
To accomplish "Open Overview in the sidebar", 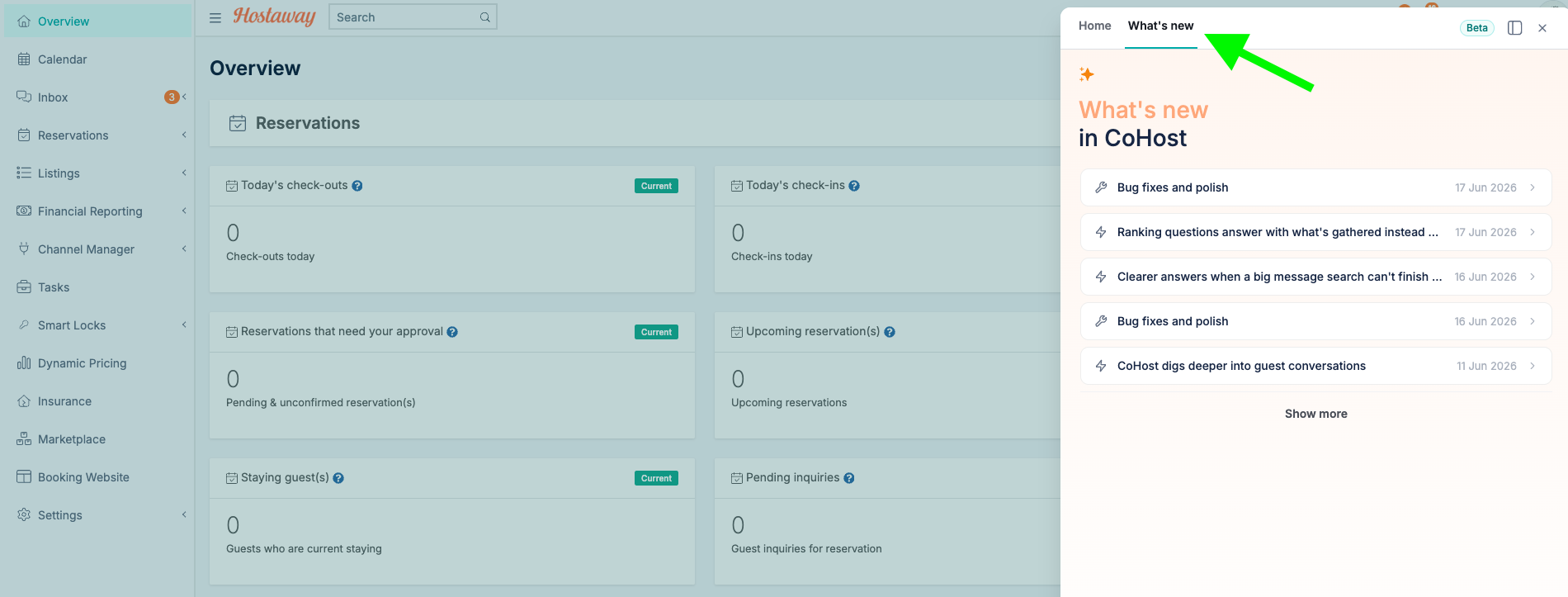I will tap(97, 21).
